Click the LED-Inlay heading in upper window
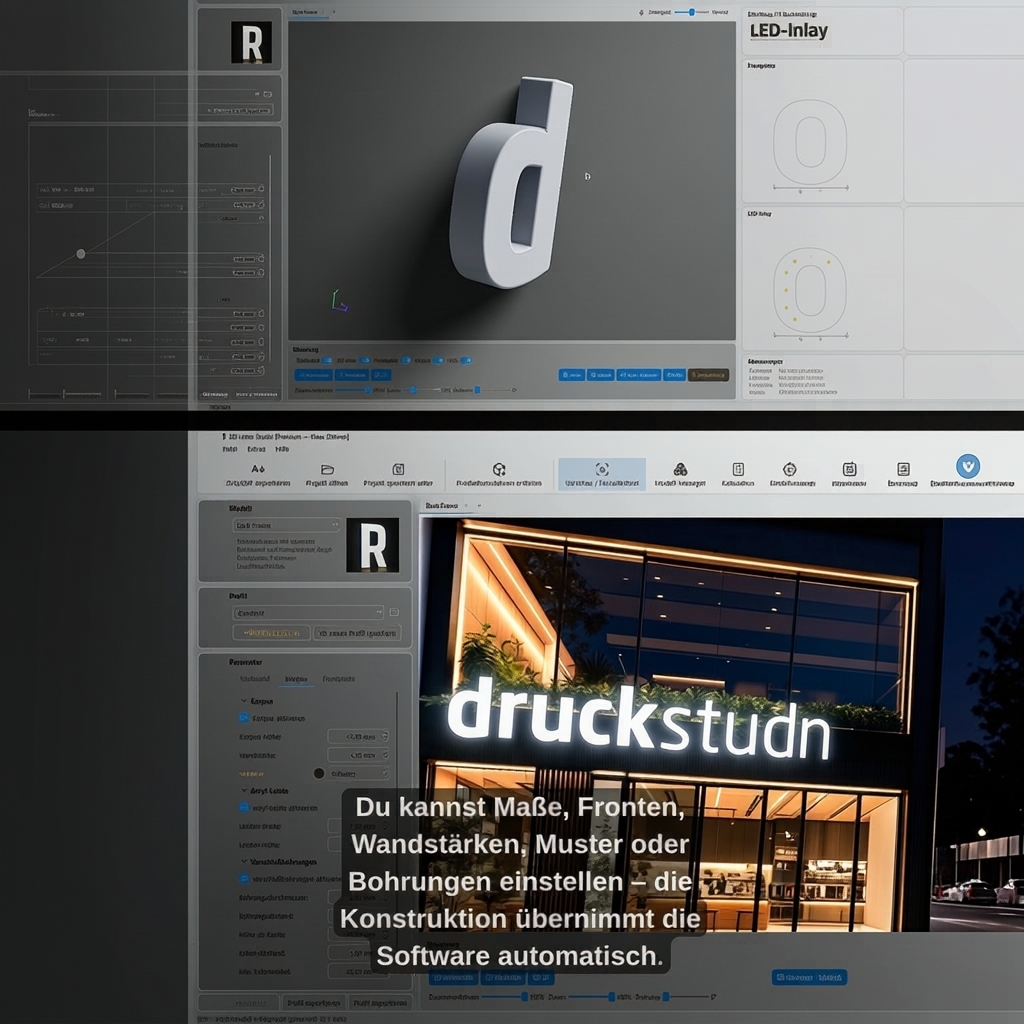This screenshot has height=1024, width=1024. [x=789, y=31]
